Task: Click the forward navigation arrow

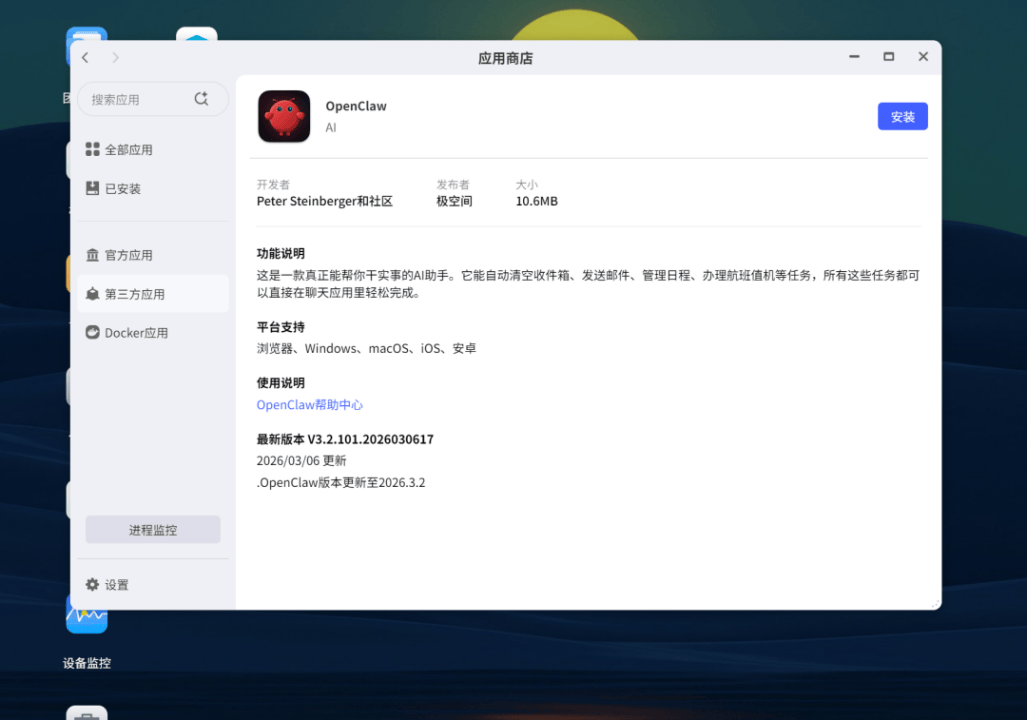Action: click(x=116, y=58)
